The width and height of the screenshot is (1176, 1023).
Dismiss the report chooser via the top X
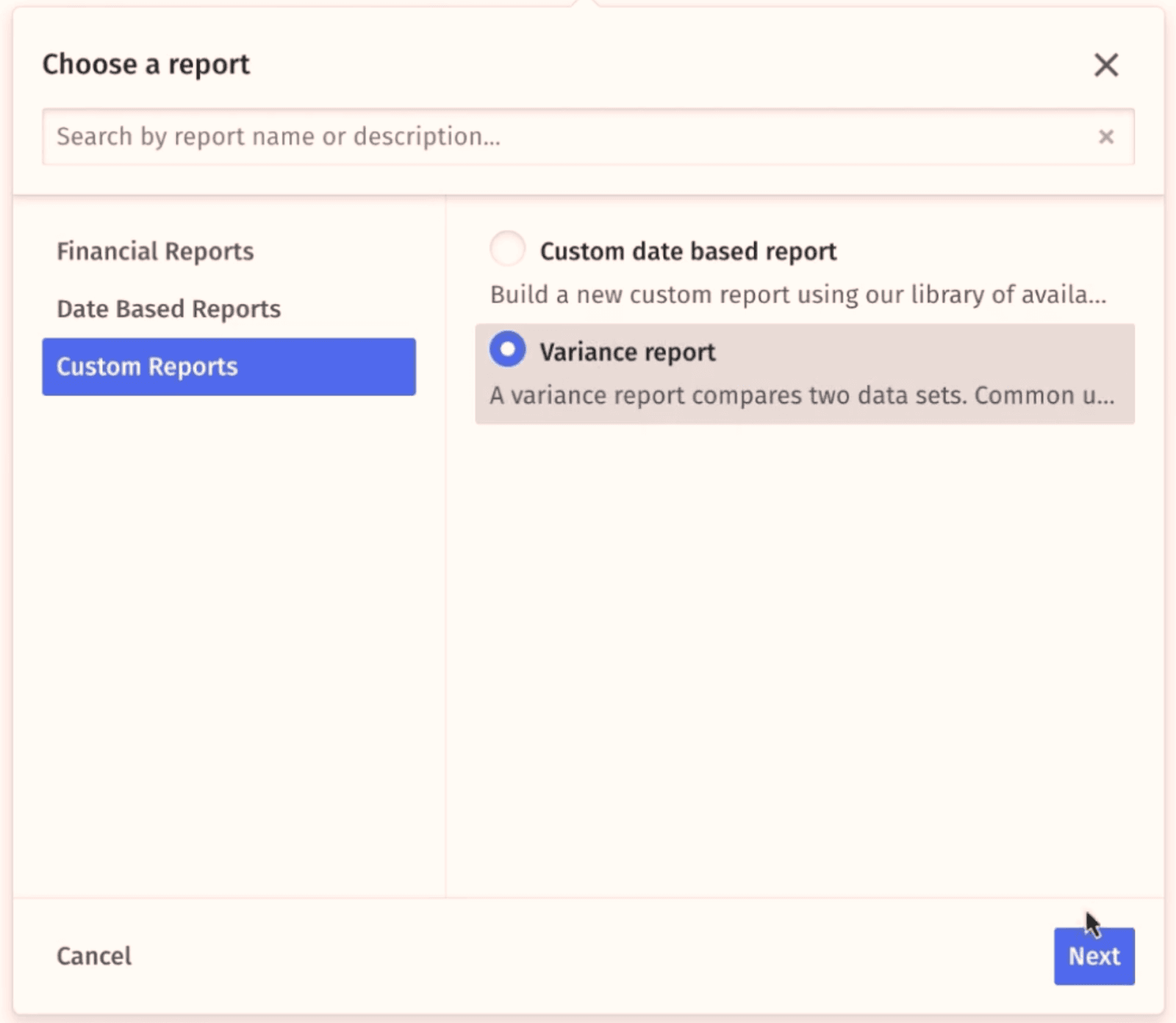pyautogui.click(x=1105, y=65)
